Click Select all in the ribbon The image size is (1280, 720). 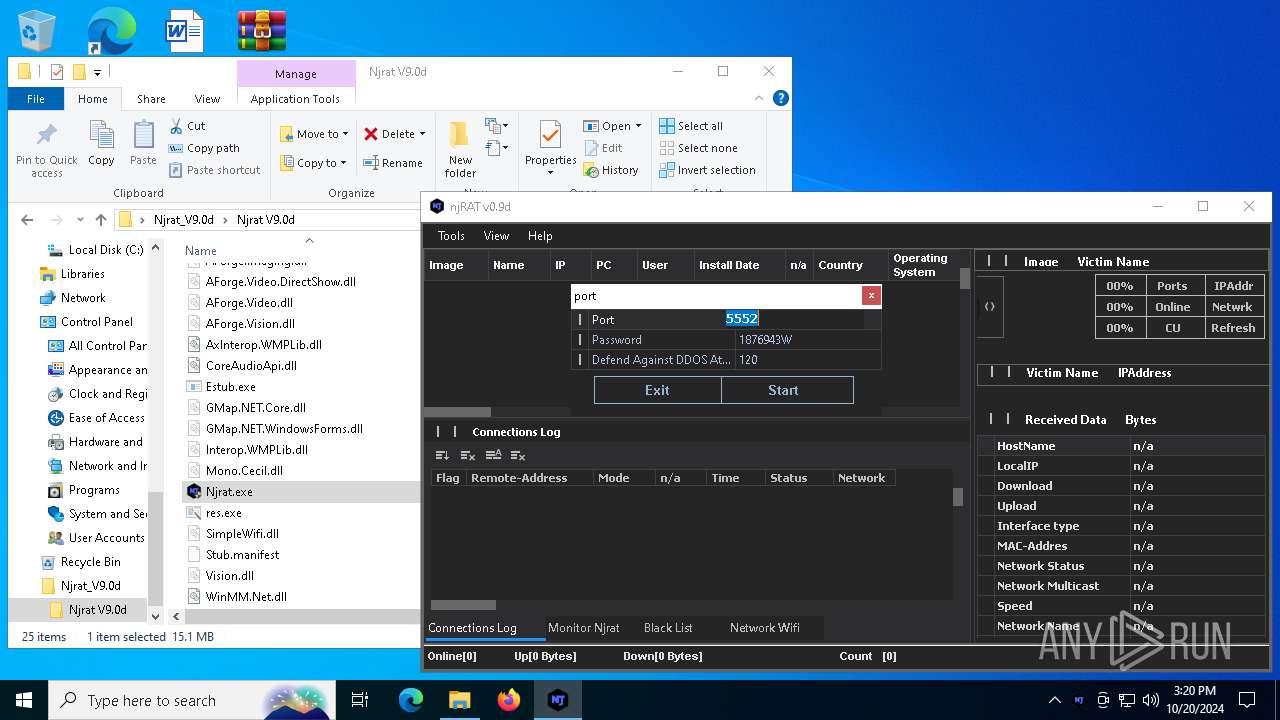tap(691, 126)
